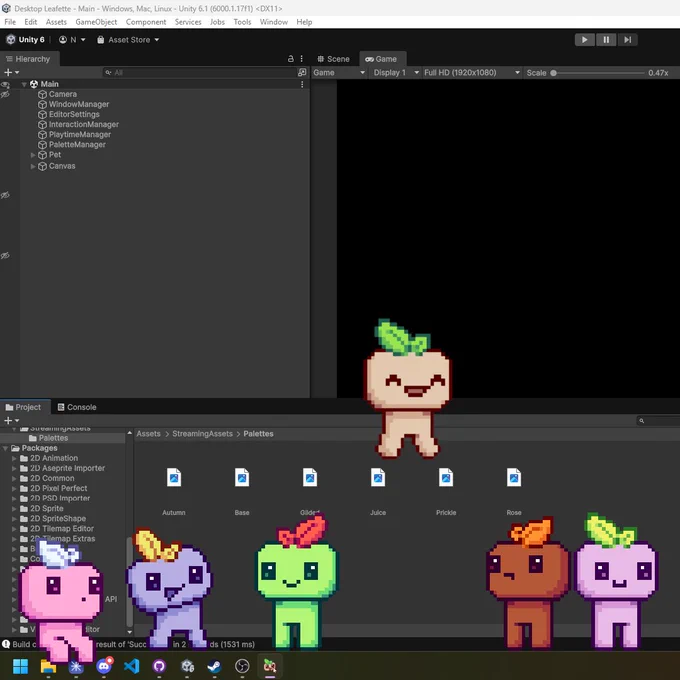This screenshot has width=680, height=680.
Task: Collapse the Main scene foldout arrow
Action: (x=24, y=84)
